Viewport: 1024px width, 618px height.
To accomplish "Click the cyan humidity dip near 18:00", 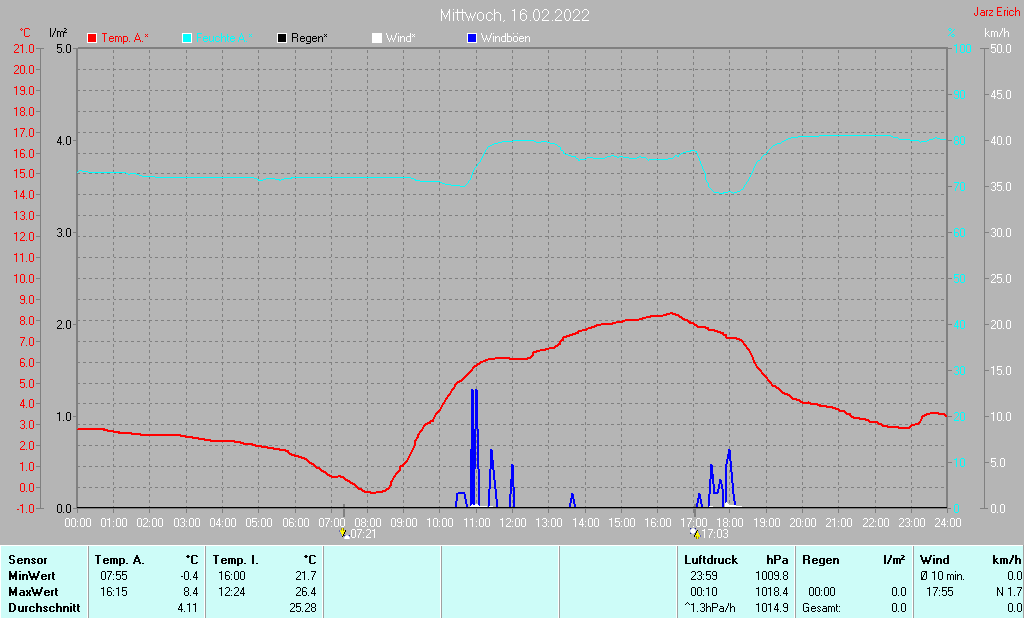I will (x=726, y=192).
